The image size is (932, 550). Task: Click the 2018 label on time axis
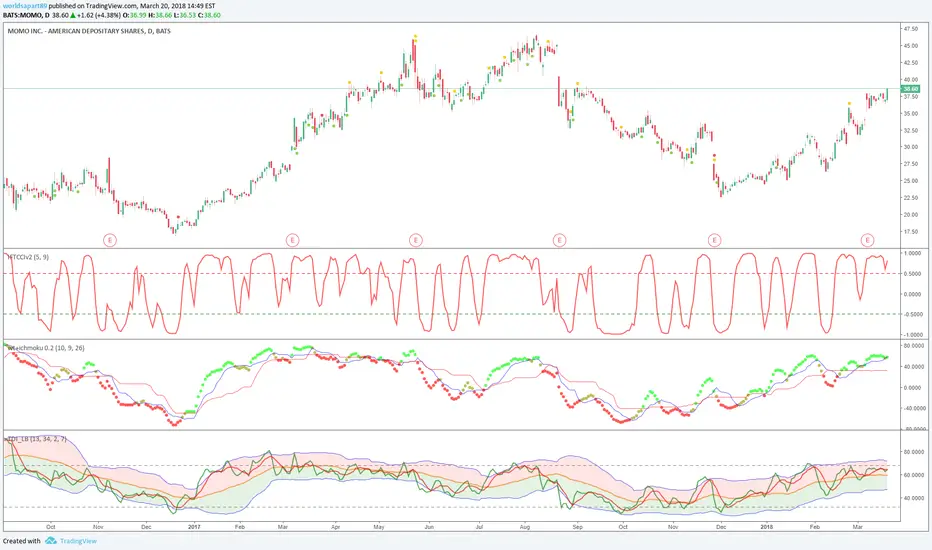(767, 527)
